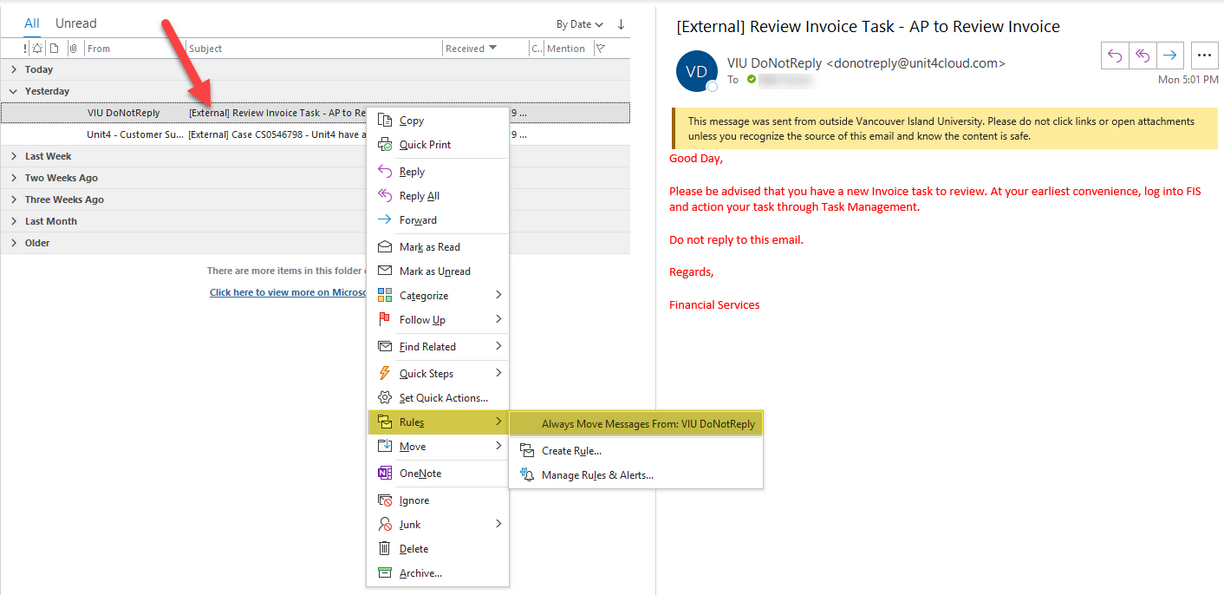Select the Reply arrow icon in reading pane
This screenshot has height=595, width=1224.
[1114, 55]
